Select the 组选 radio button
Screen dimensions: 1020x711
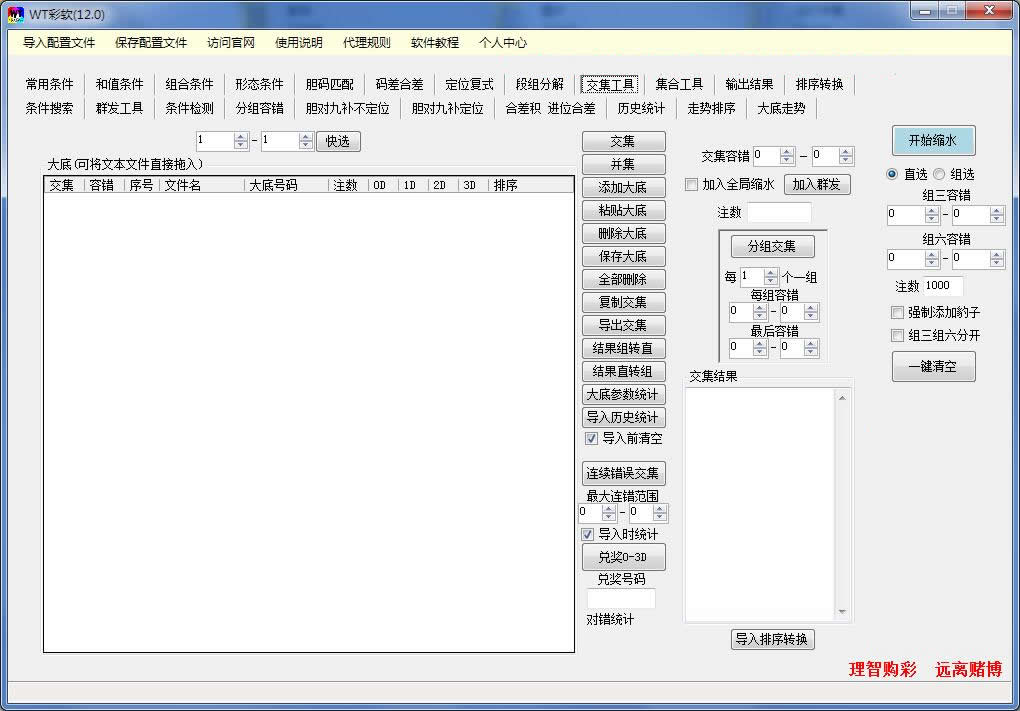coord(940,174)
